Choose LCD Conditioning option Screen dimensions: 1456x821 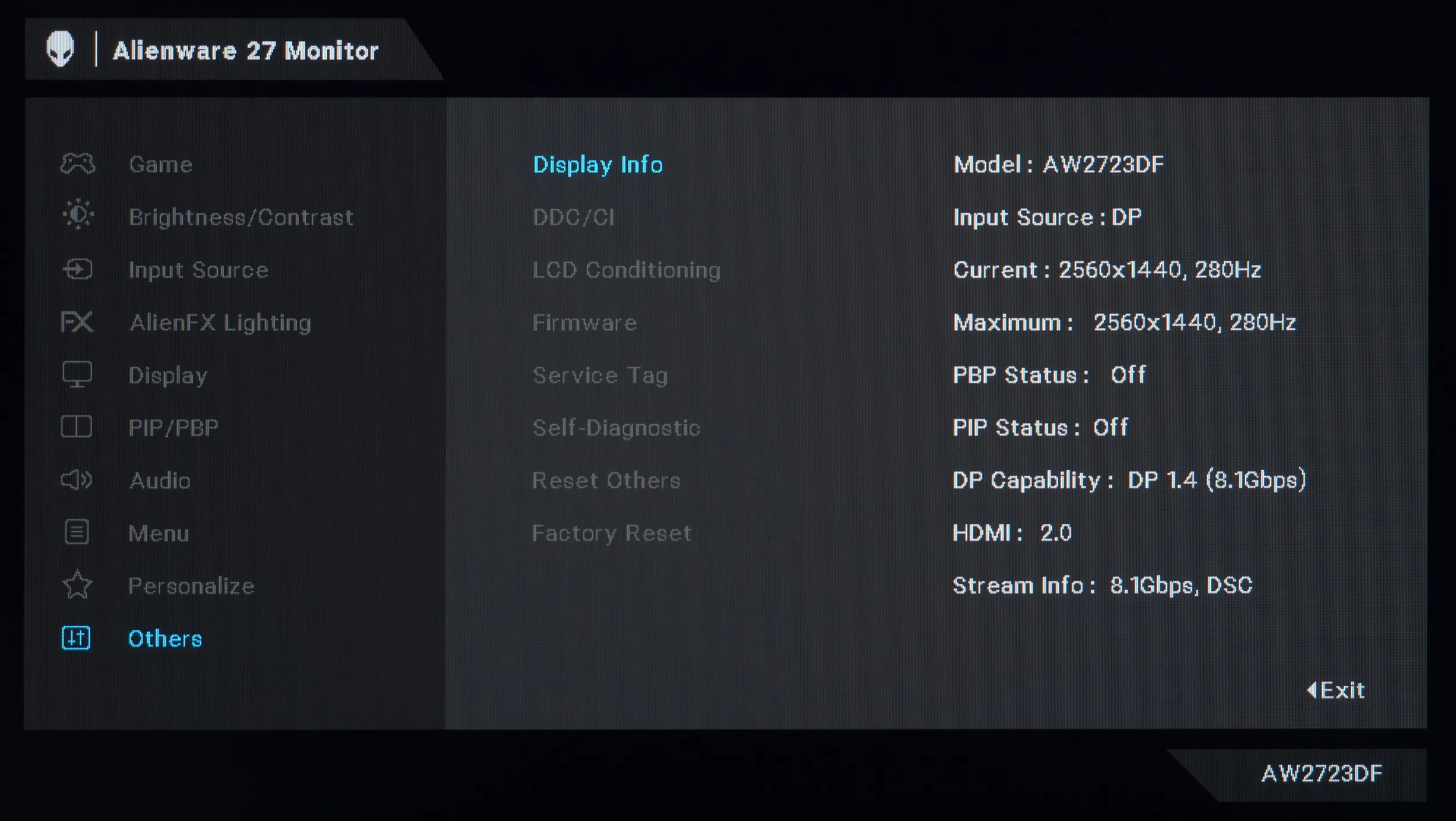627,270
